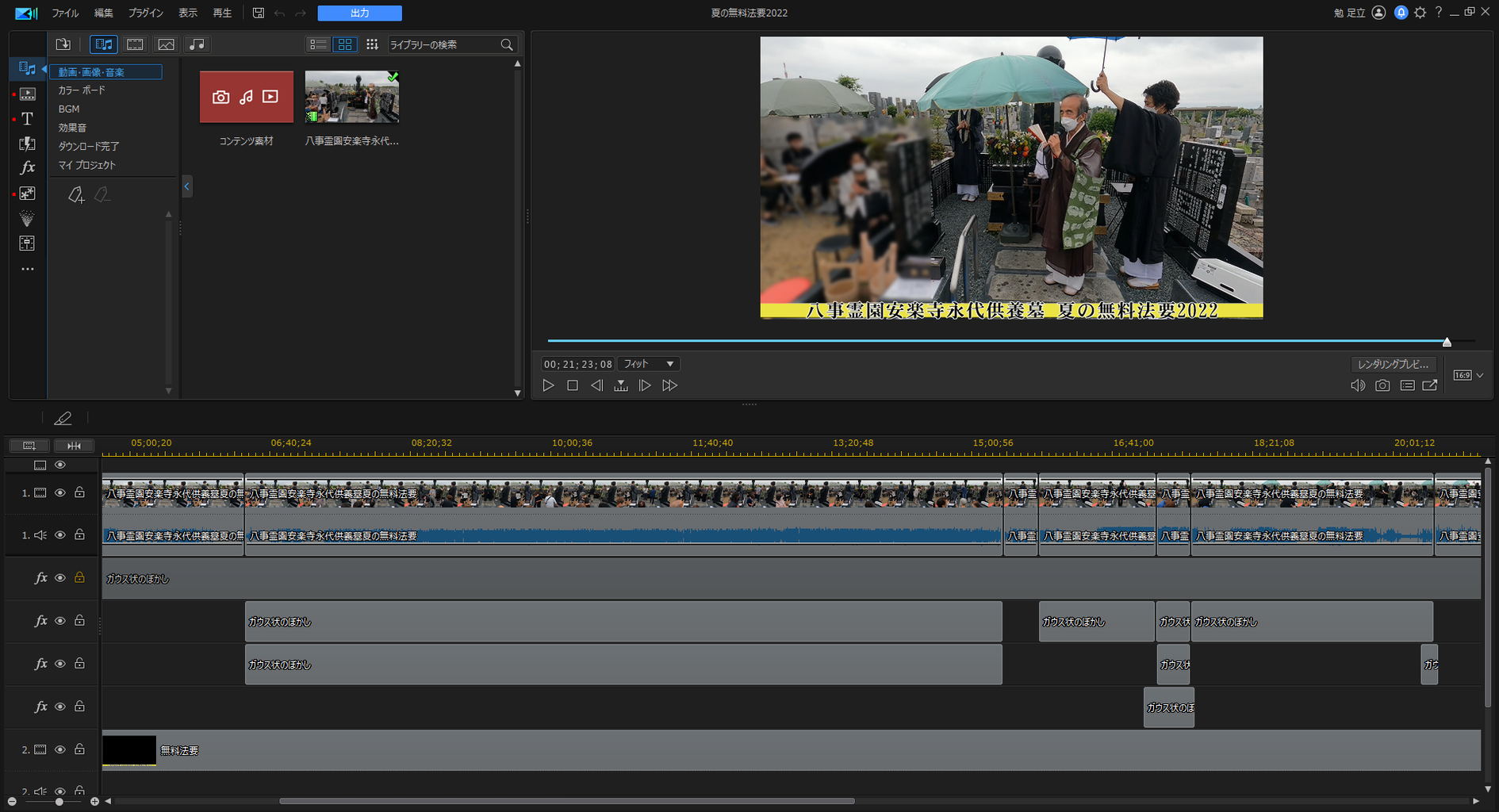
Task: Click the library search field
Action: pyautogui.click(x=443, y=44)
